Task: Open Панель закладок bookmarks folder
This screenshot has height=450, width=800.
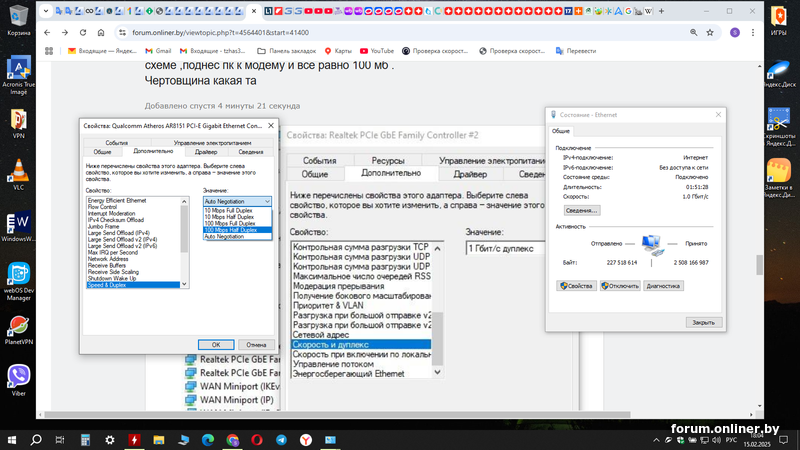Action: point(286,51)
